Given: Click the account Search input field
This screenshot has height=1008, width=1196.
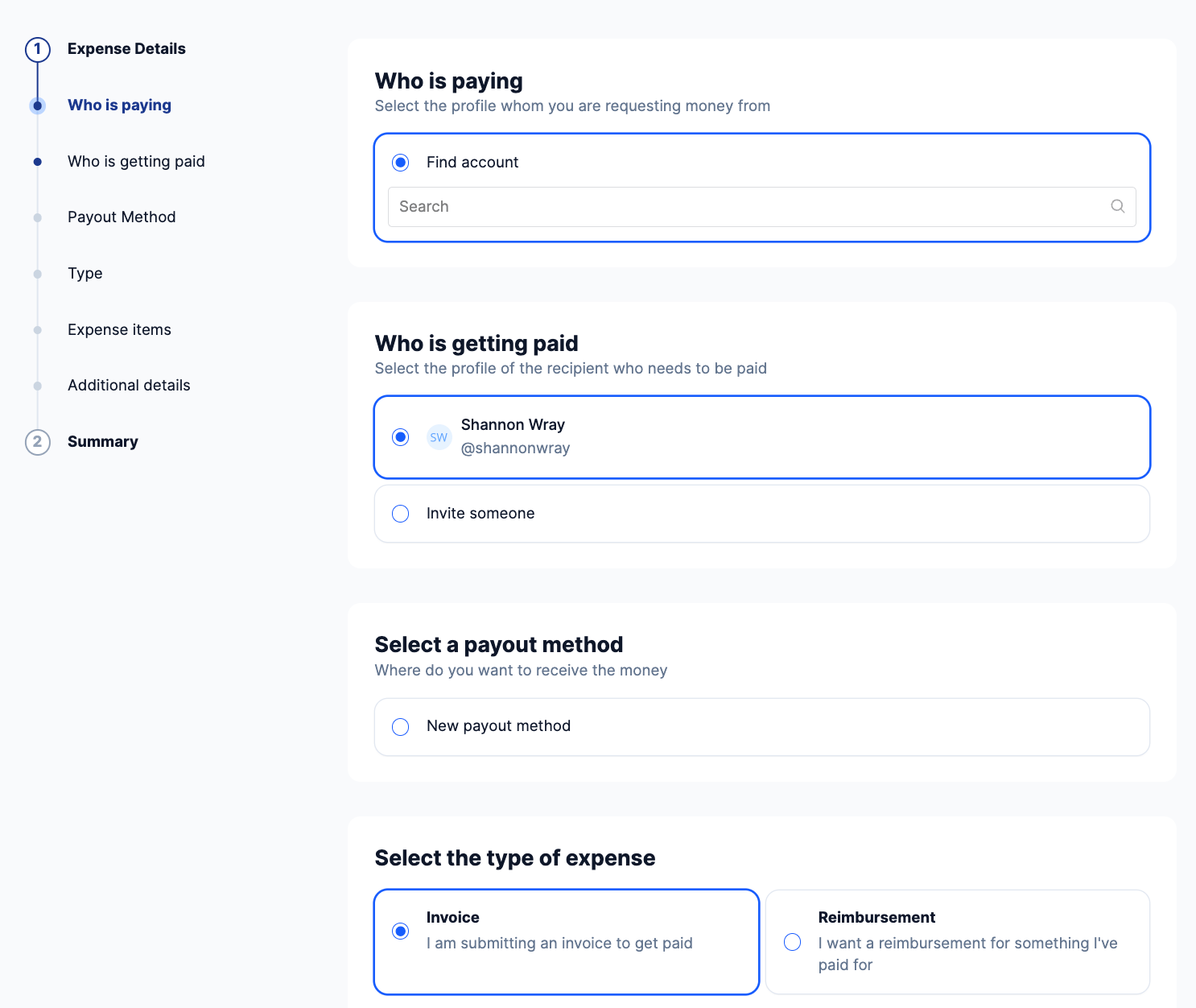Looking at the screenshot, I should 749,207.
